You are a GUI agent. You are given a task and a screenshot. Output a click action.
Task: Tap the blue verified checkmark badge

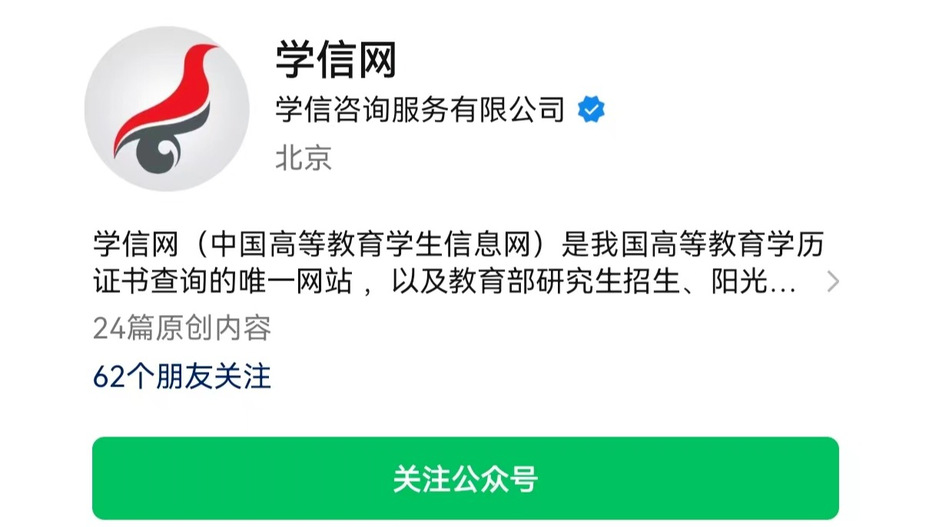coord(591,110)
